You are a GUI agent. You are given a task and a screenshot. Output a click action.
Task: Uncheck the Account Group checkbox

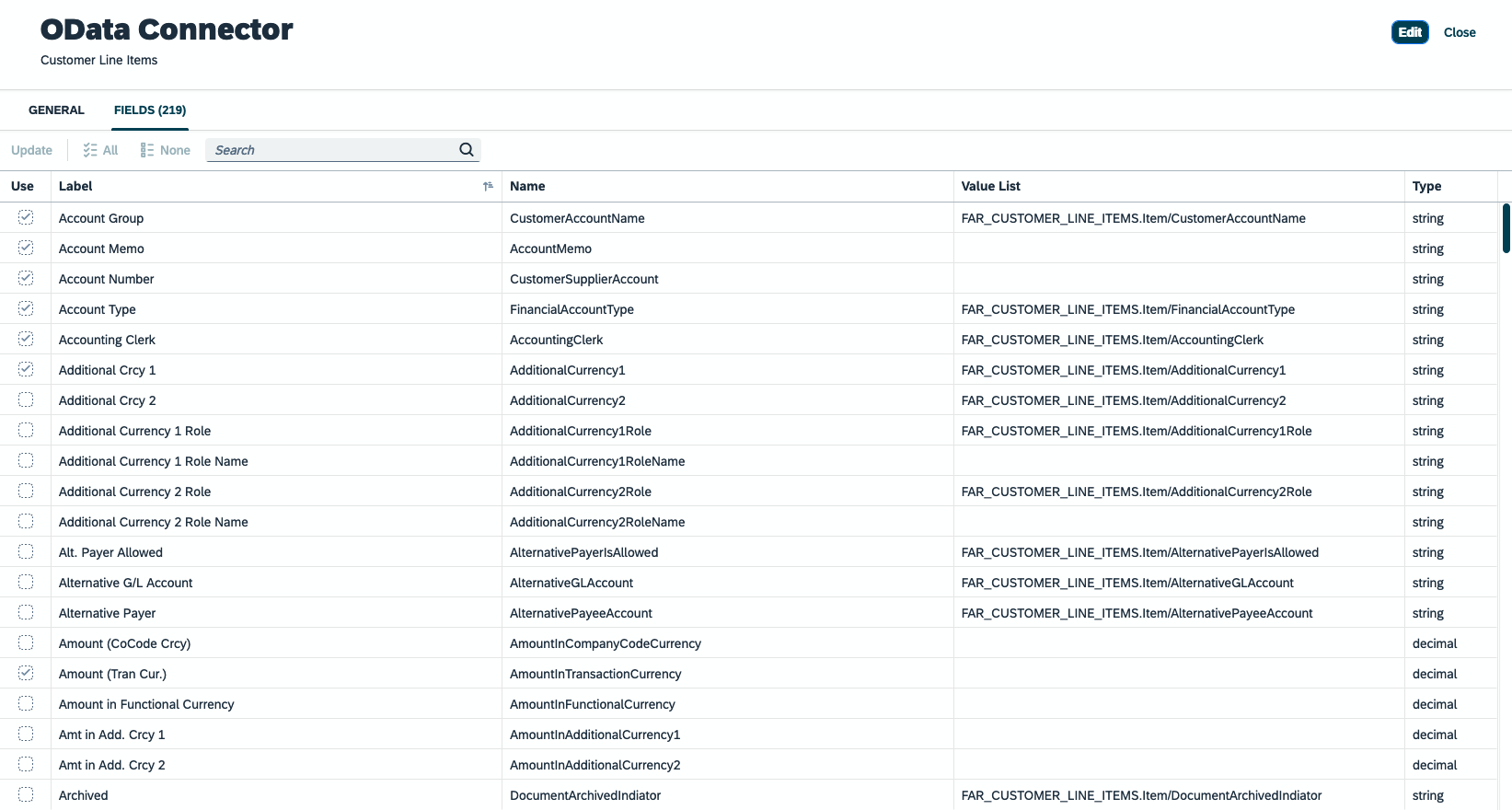(26, 217)
